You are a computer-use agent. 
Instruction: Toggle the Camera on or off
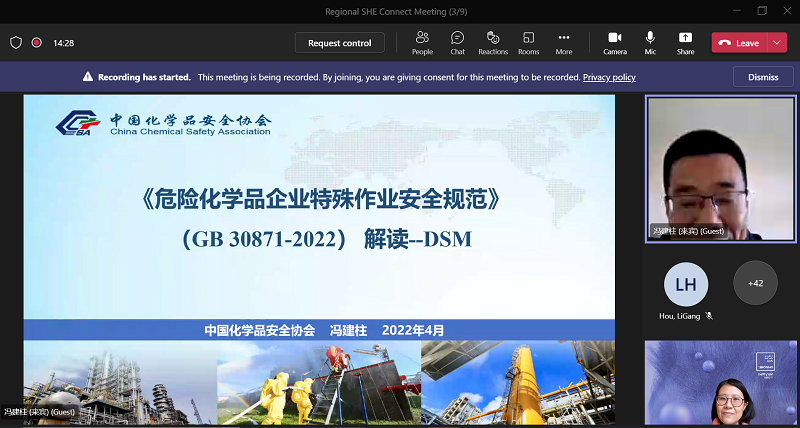click(615, 43)
